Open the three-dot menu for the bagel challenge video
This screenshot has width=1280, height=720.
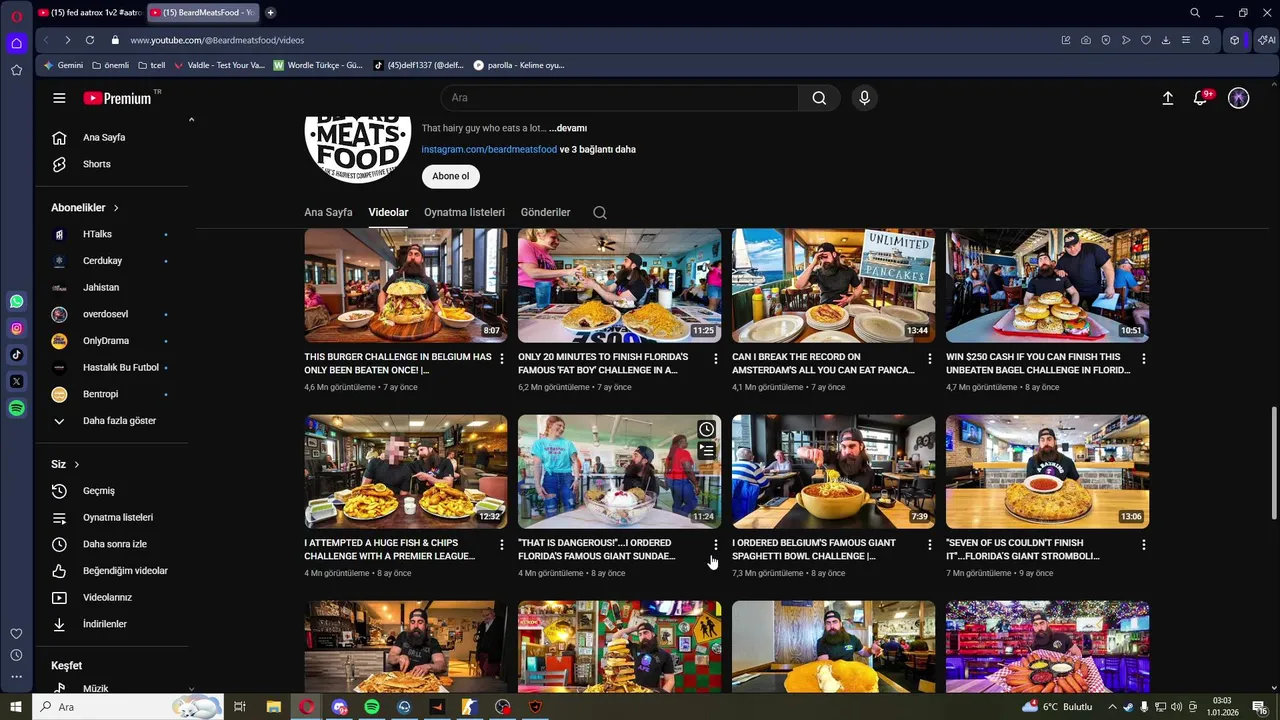(x=1144, y=358)
